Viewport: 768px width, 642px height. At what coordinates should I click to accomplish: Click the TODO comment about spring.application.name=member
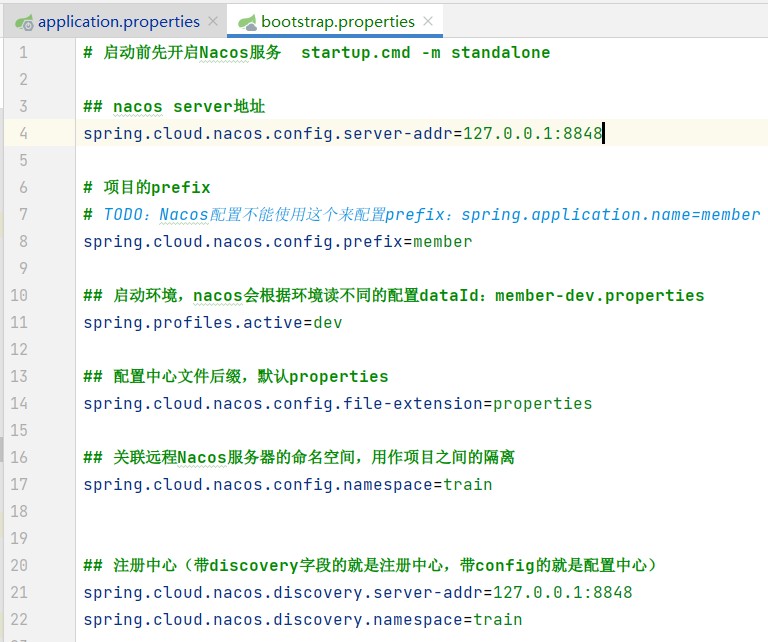(x=422, y=214)
